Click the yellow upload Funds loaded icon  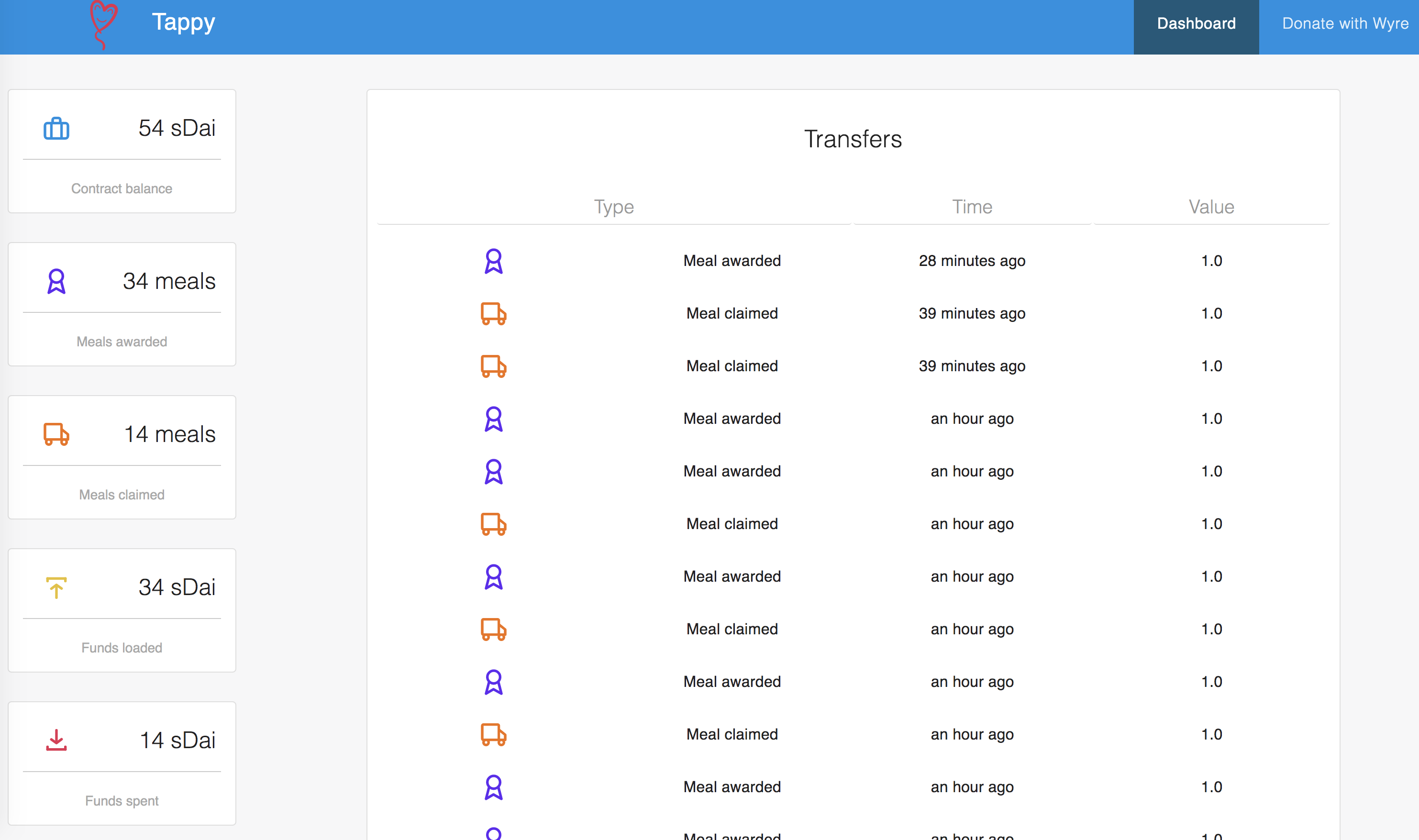pyautogui.click(x=56, y=587)
